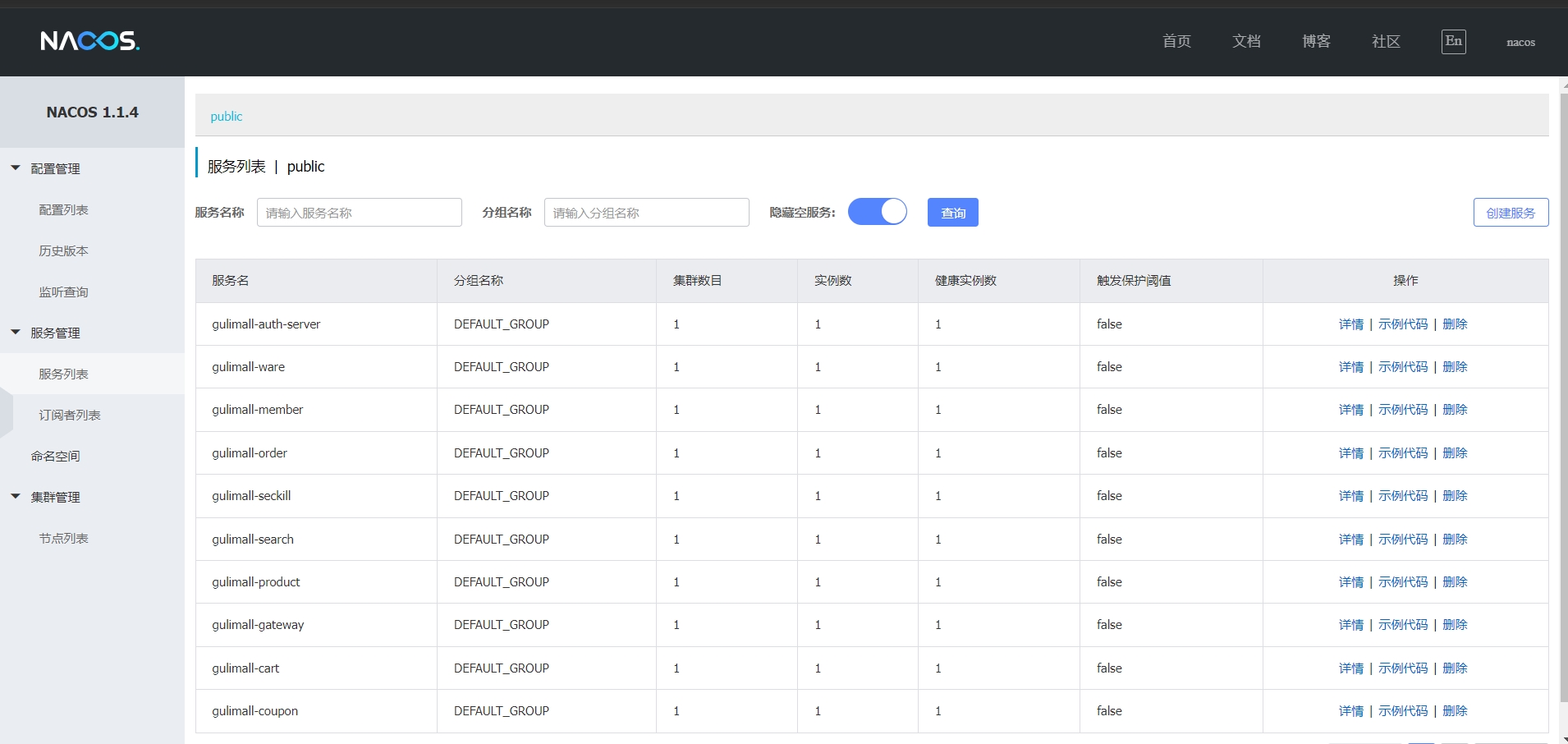
Task: Toggle the hide empty services switch
Action: pos(878,212)
